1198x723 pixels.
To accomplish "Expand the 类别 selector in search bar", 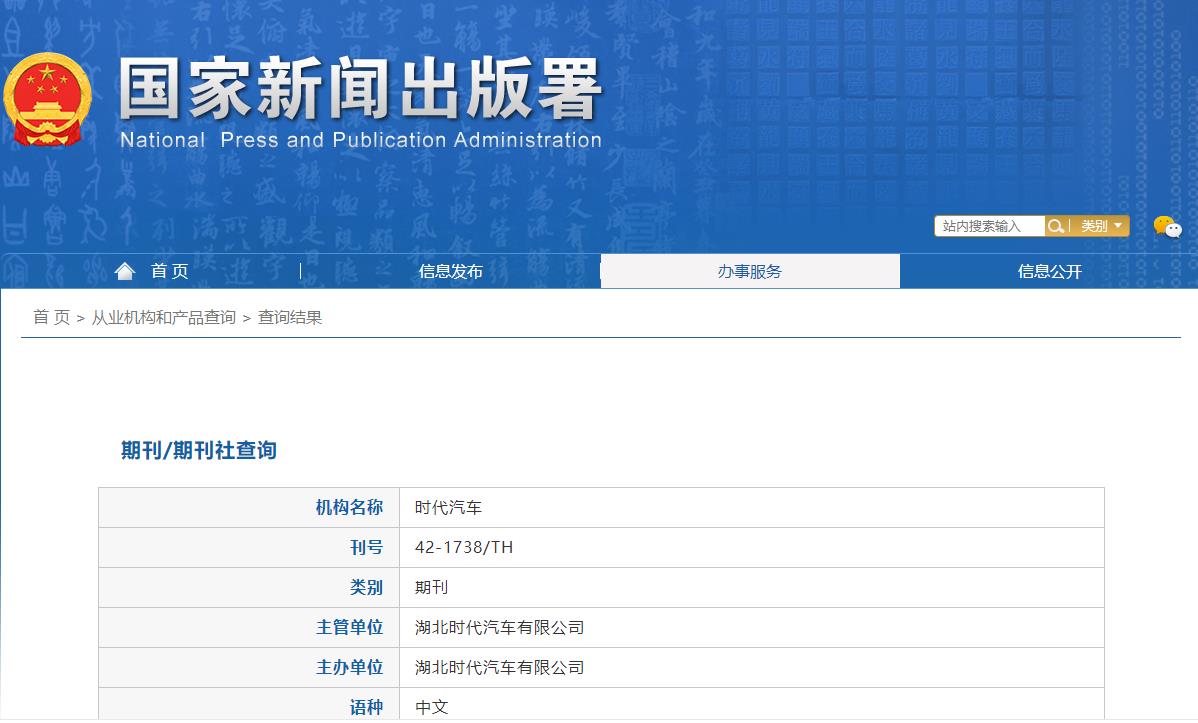I will [1100, 225].
